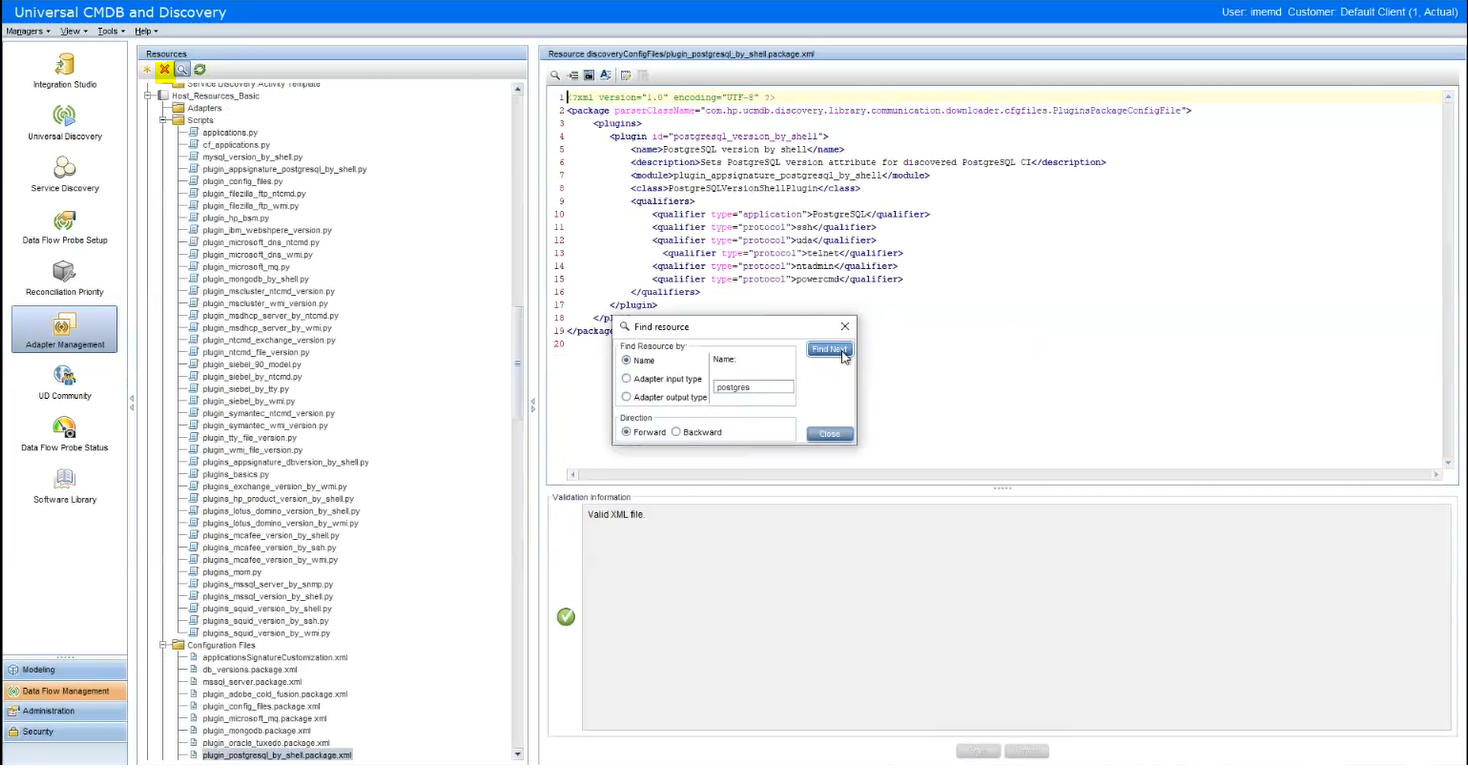Click the red X delete resource icon

tap(164, 69)
